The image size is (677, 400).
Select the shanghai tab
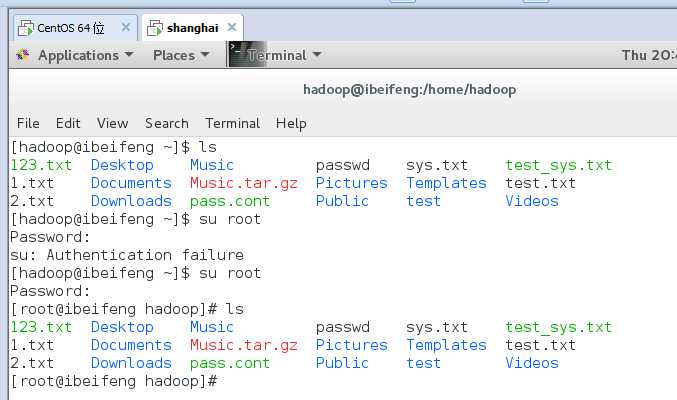192,27
